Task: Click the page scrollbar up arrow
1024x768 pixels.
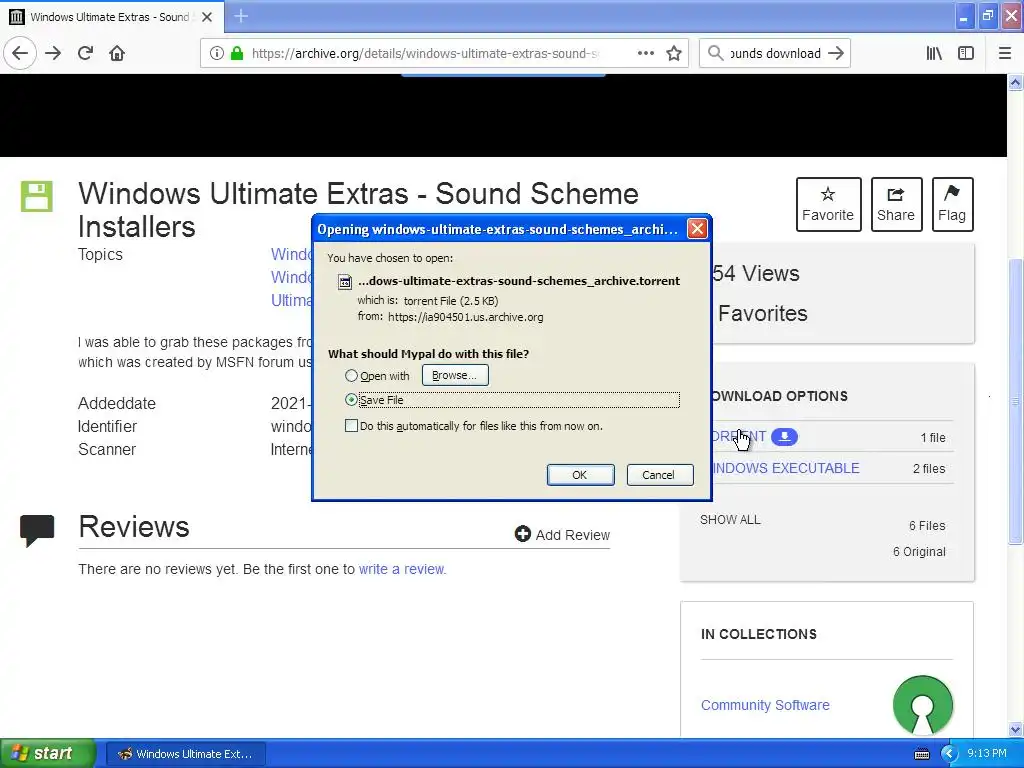Action: pos(1016,82)
